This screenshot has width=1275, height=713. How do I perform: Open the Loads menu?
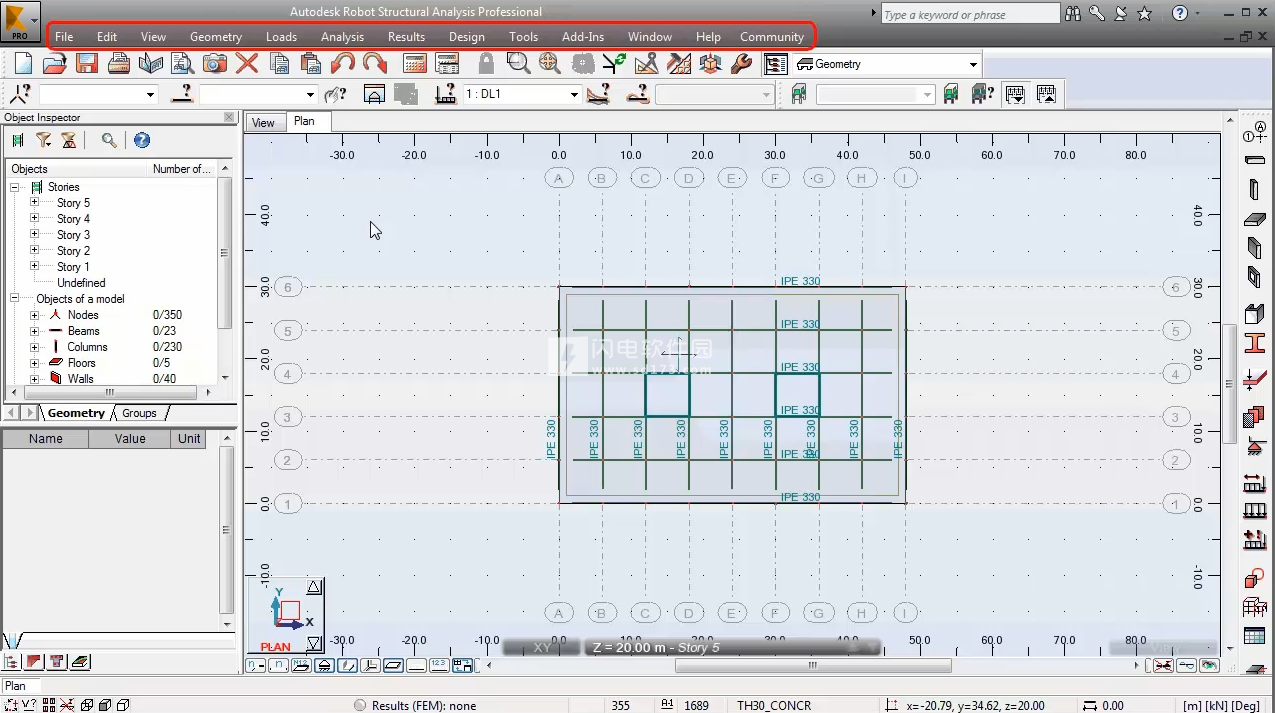tap(281, 36)
